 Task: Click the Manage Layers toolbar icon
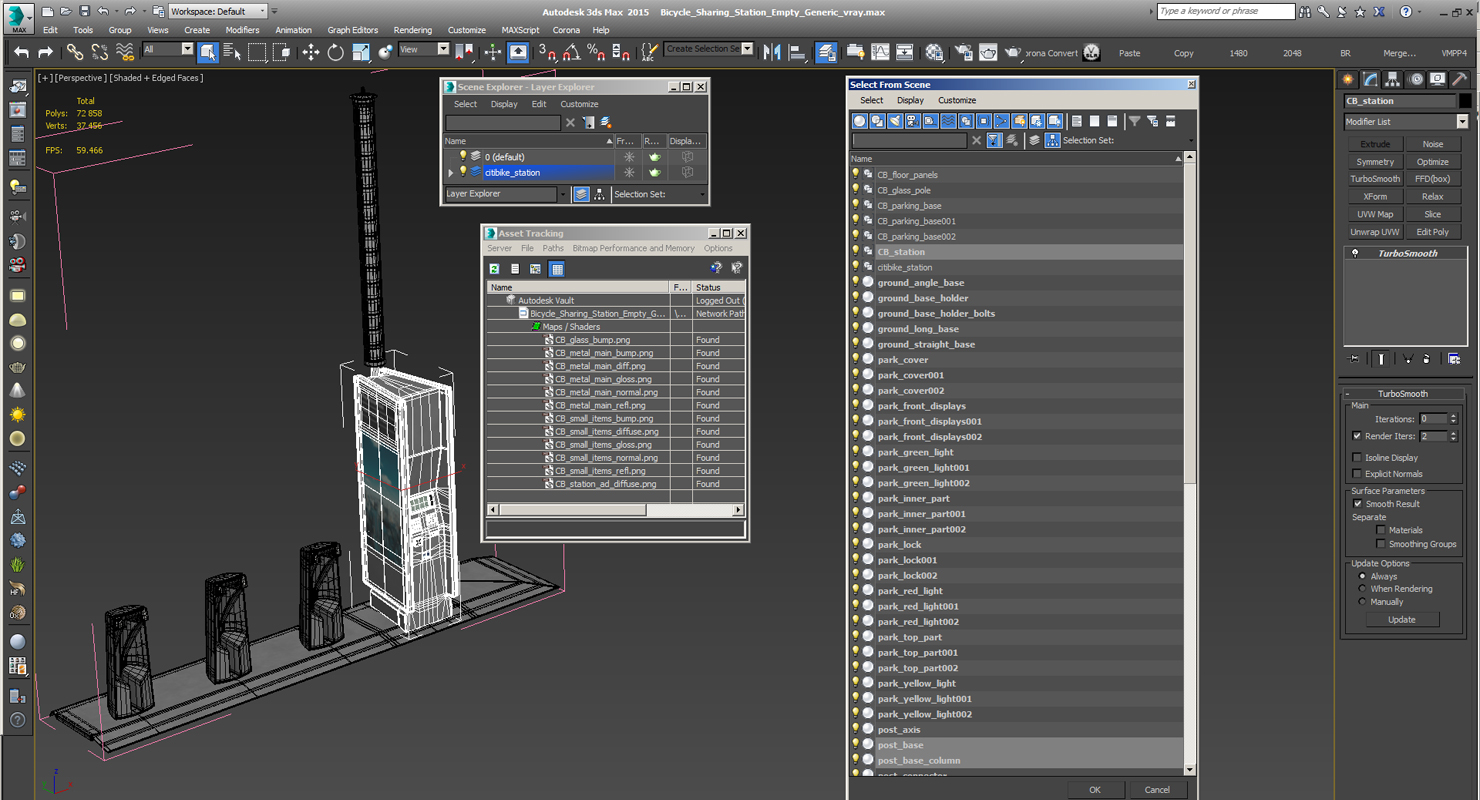pos(826,52)
